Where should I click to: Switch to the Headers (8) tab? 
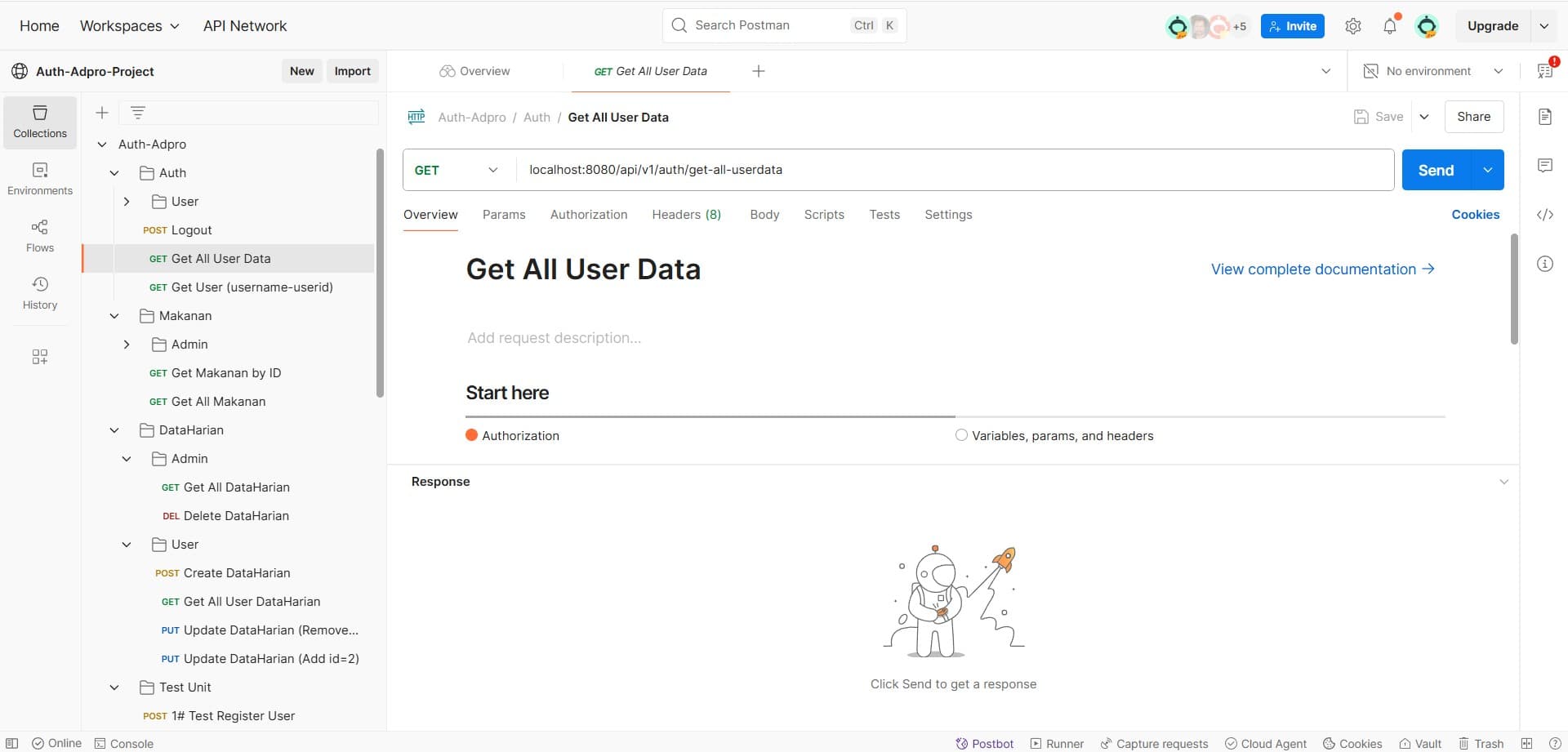pos(686,215)
